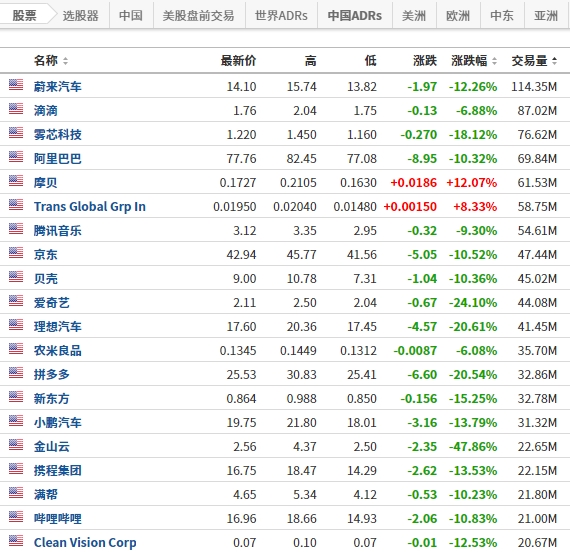Screen dimensions: 570x552
Task: Click the -24.10% change value for 爱奇艺
Action: point(473,303)
